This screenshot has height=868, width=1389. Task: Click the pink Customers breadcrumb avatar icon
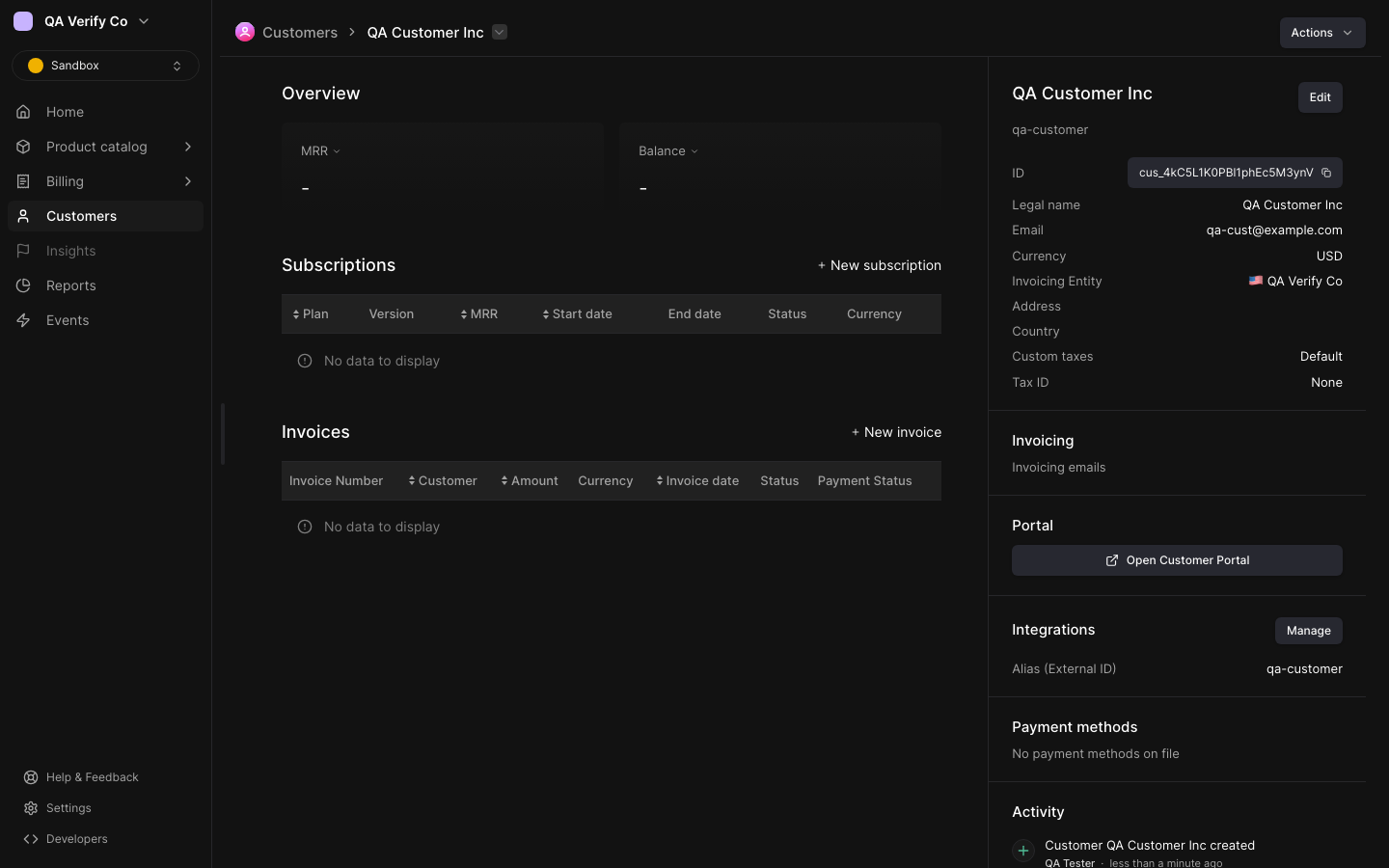[x=245, y=32]
